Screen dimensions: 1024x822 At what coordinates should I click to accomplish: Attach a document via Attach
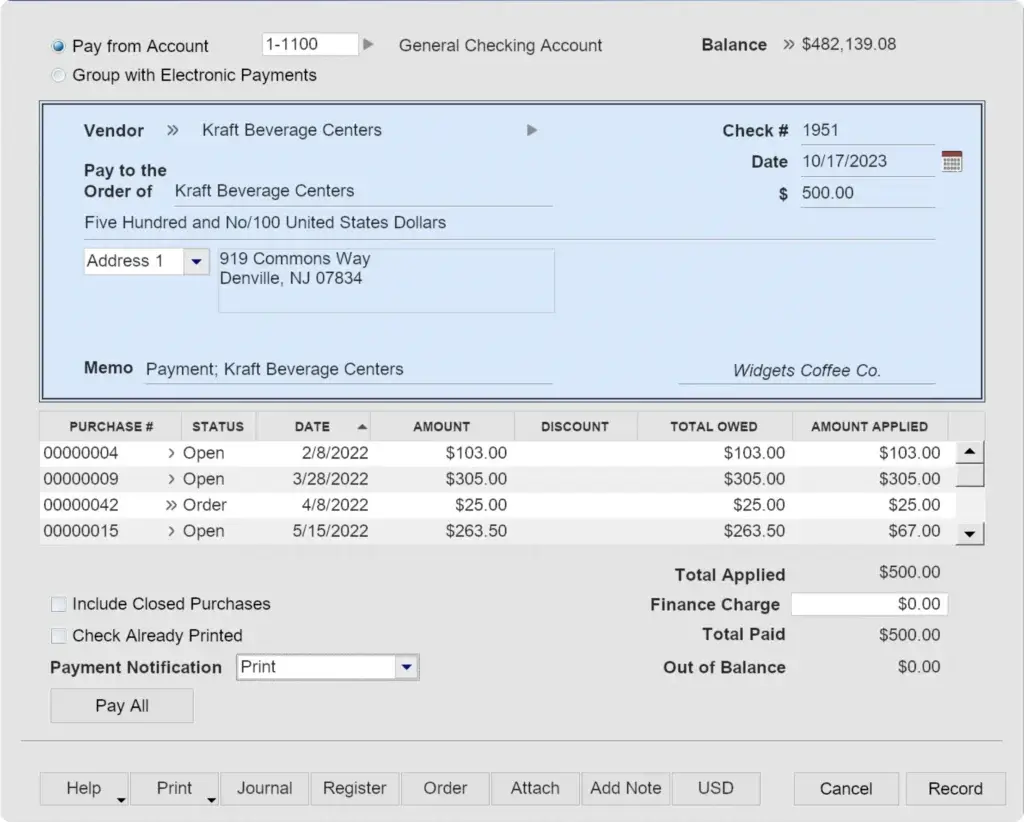coord(535,789)
